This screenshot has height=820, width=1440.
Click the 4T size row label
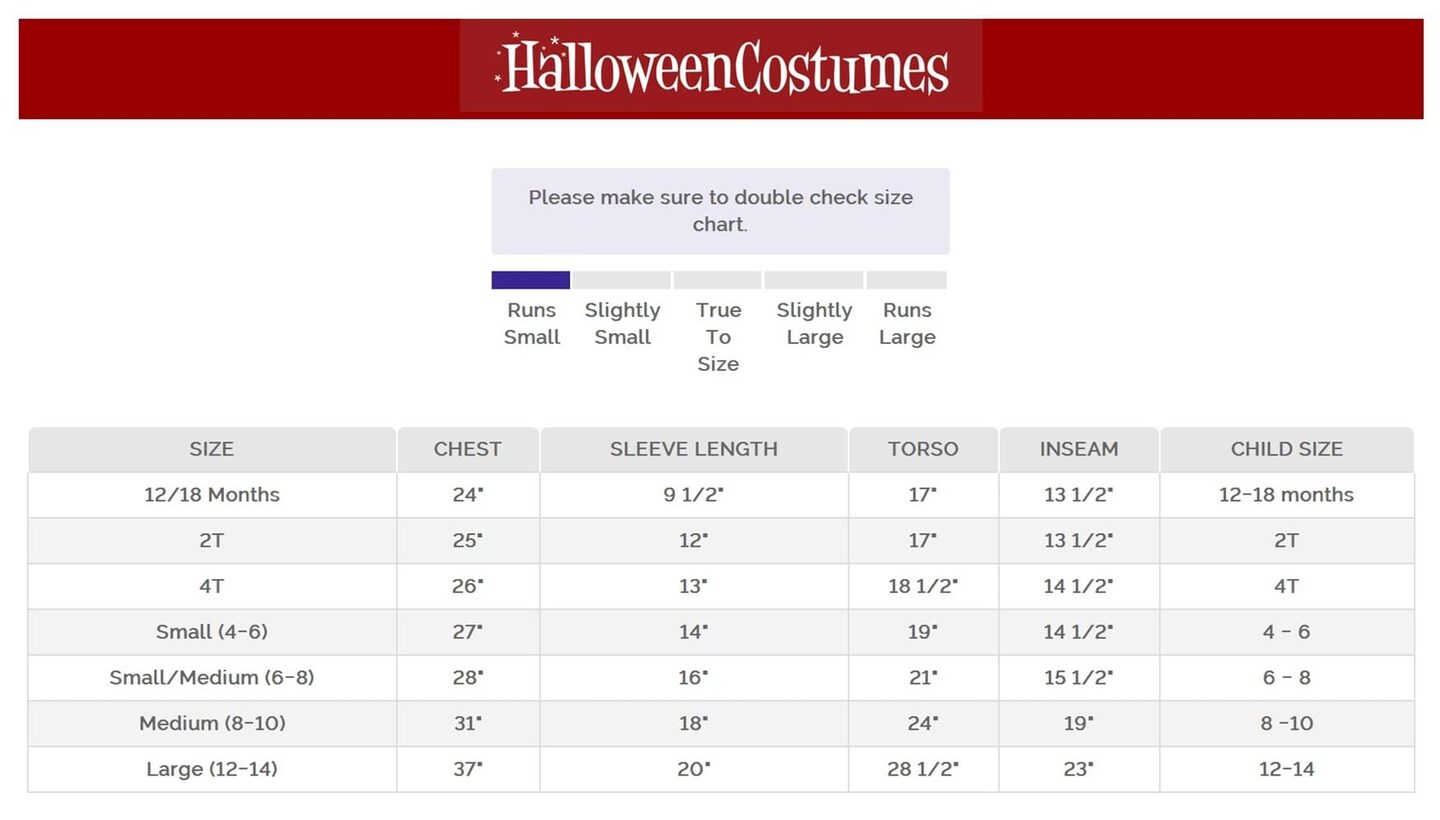tap(211, 587)
